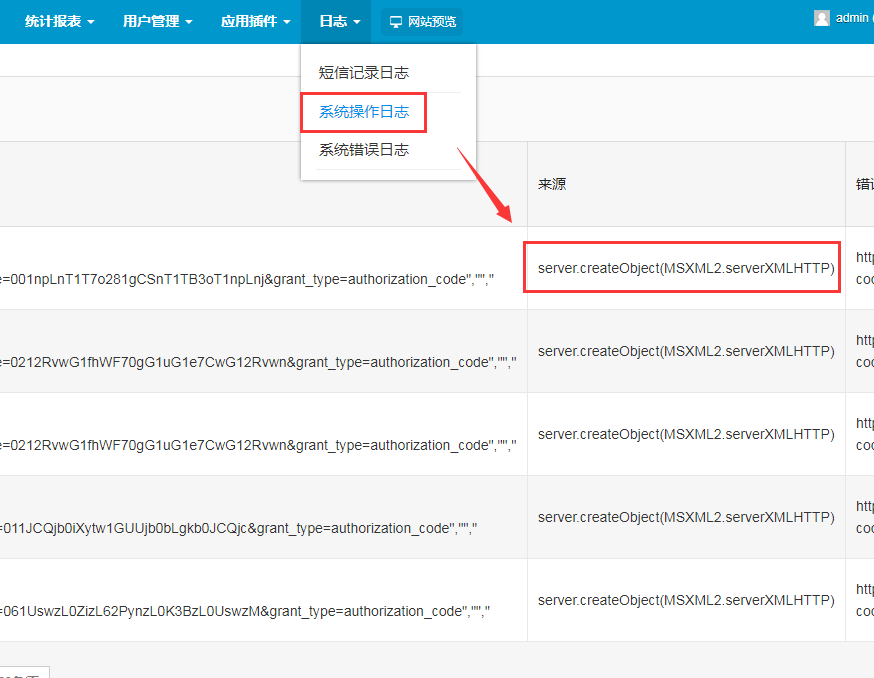Click the cut-off 错 column header
874x678 pixels.
click(x=863, y=185)
